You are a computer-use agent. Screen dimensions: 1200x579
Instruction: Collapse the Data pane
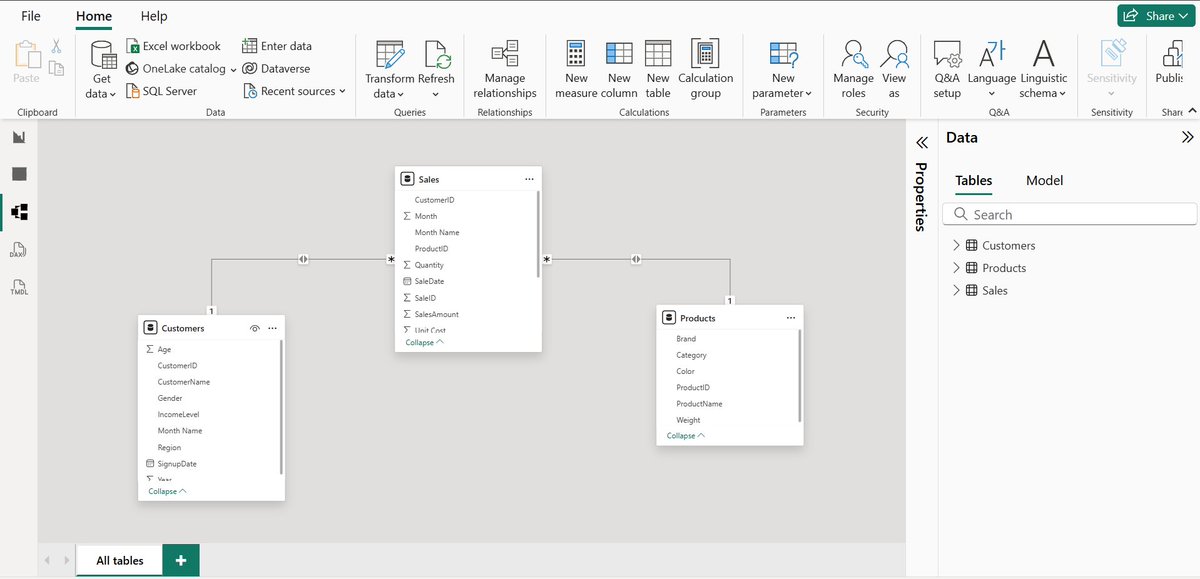pos(1188,138)
